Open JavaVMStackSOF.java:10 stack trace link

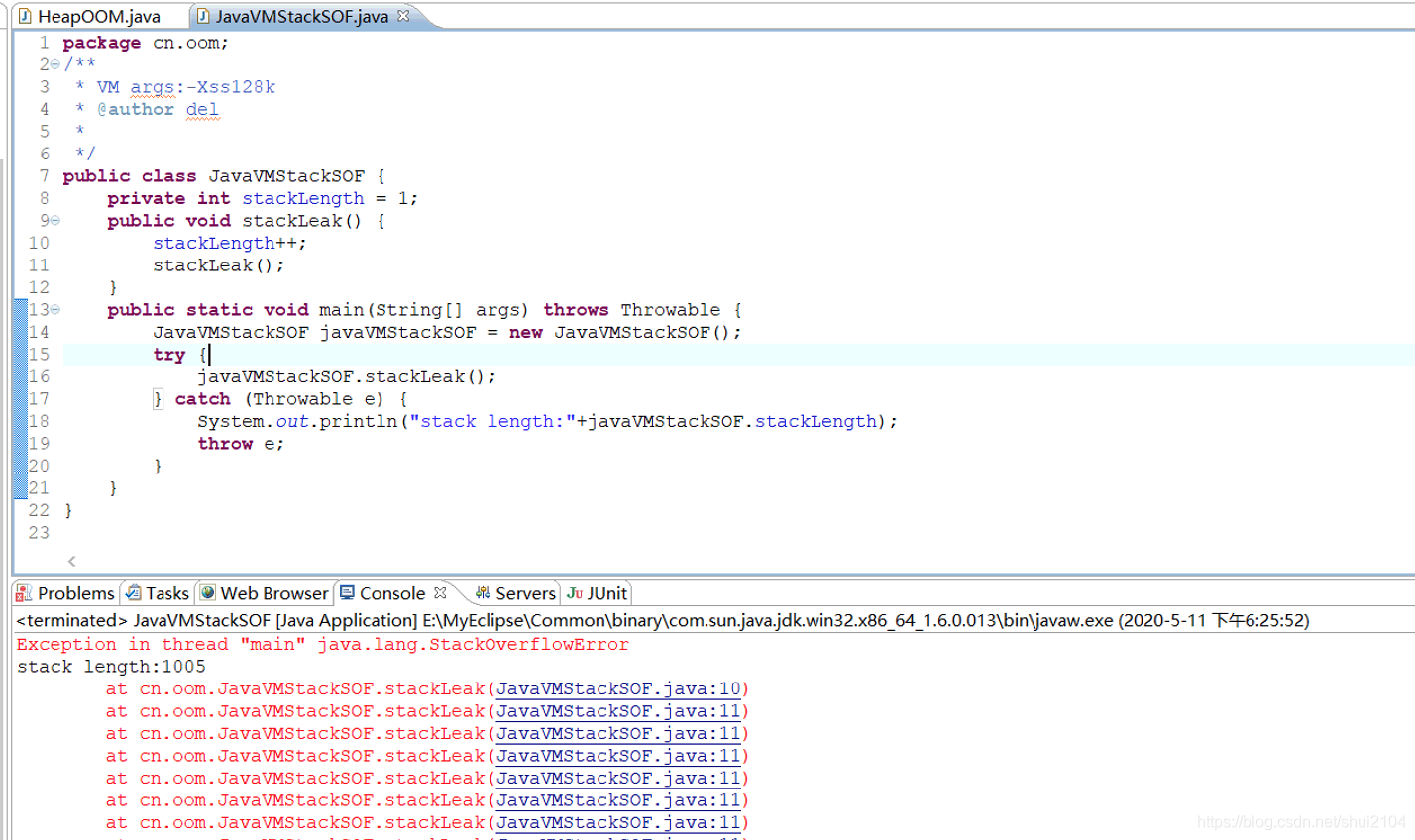(x=618, y=689)
